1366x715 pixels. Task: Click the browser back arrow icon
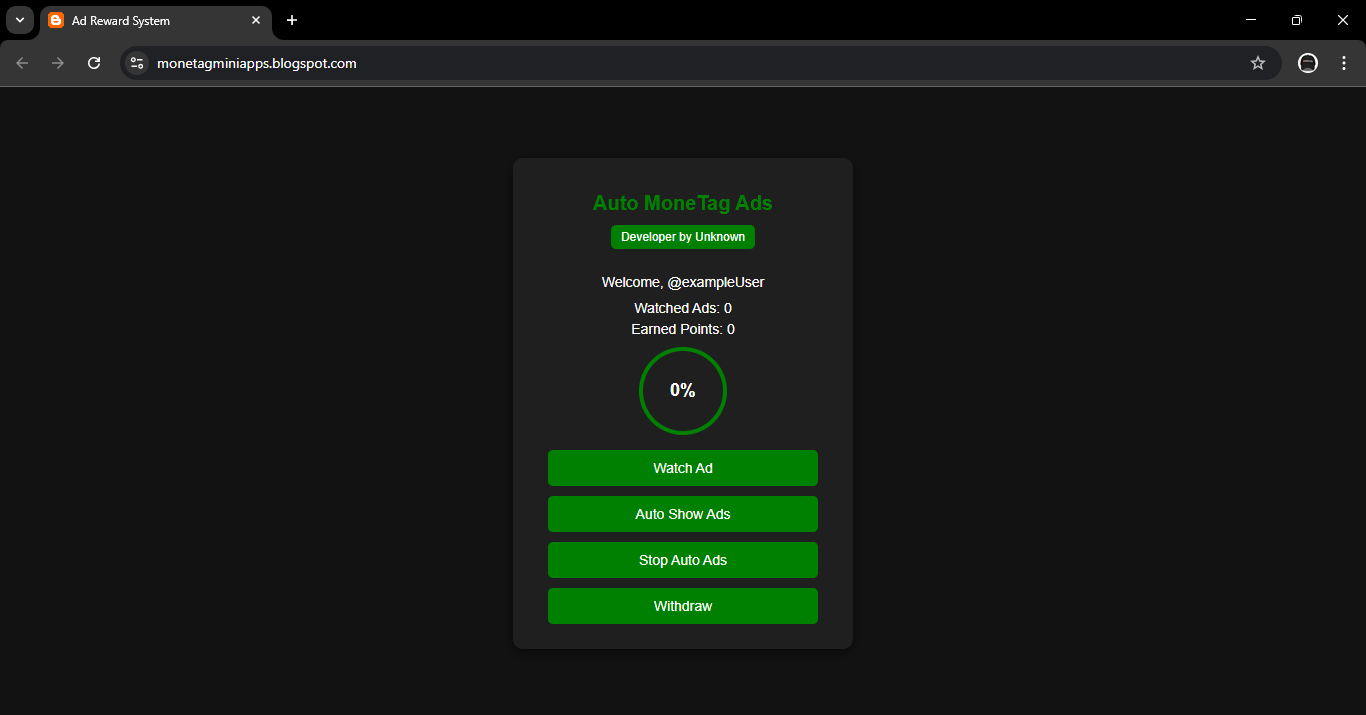21,62
